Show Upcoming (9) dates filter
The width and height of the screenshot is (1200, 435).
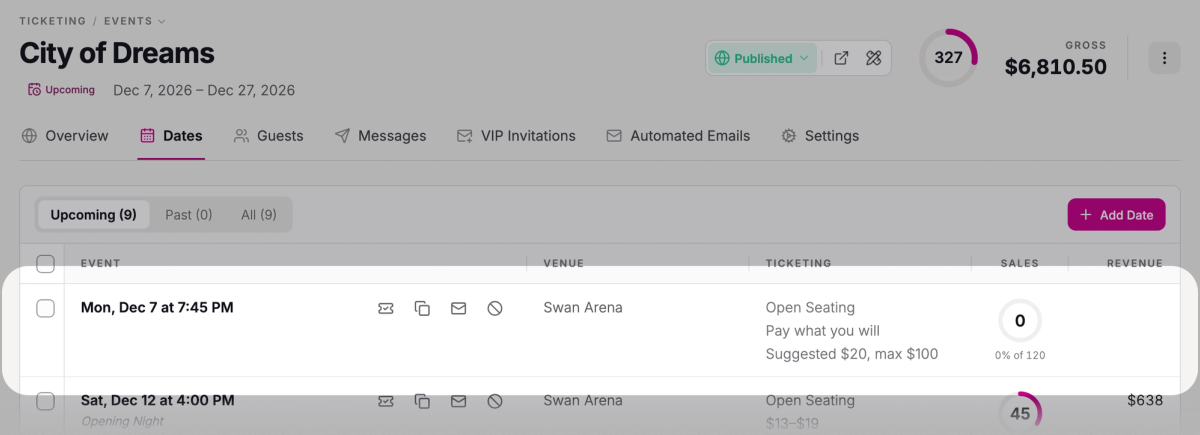click(93, 214)
